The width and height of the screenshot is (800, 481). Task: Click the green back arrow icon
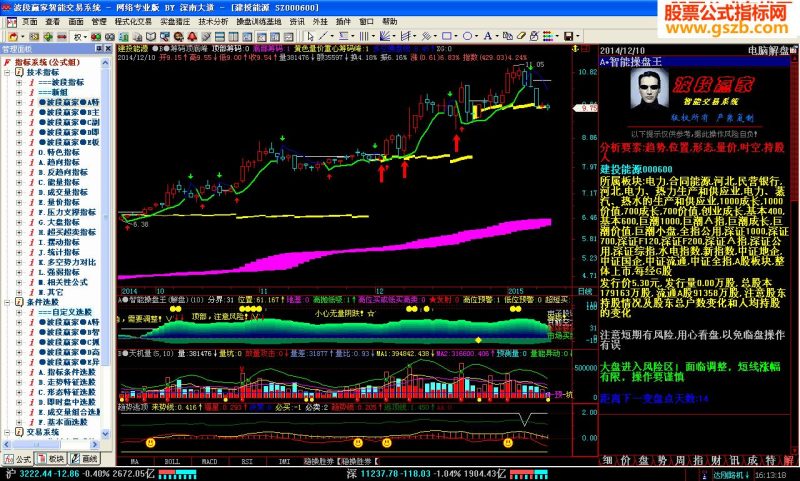(48, 37)
